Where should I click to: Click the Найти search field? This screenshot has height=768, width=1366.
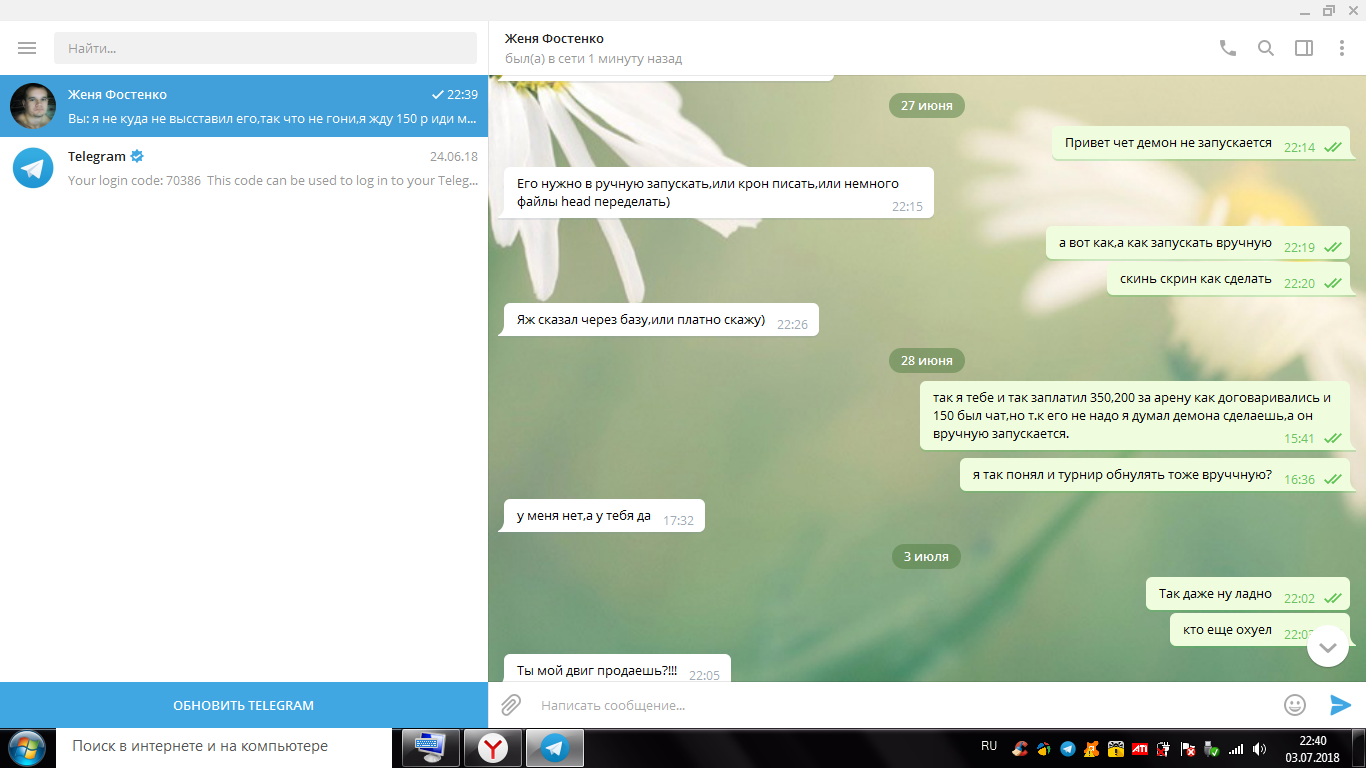(x=265, y=48)
